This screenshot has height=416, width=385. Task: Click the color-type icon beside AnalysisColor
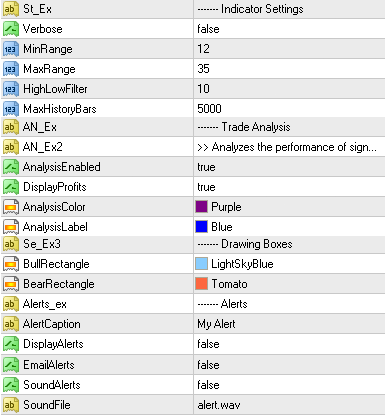(10, 207)
